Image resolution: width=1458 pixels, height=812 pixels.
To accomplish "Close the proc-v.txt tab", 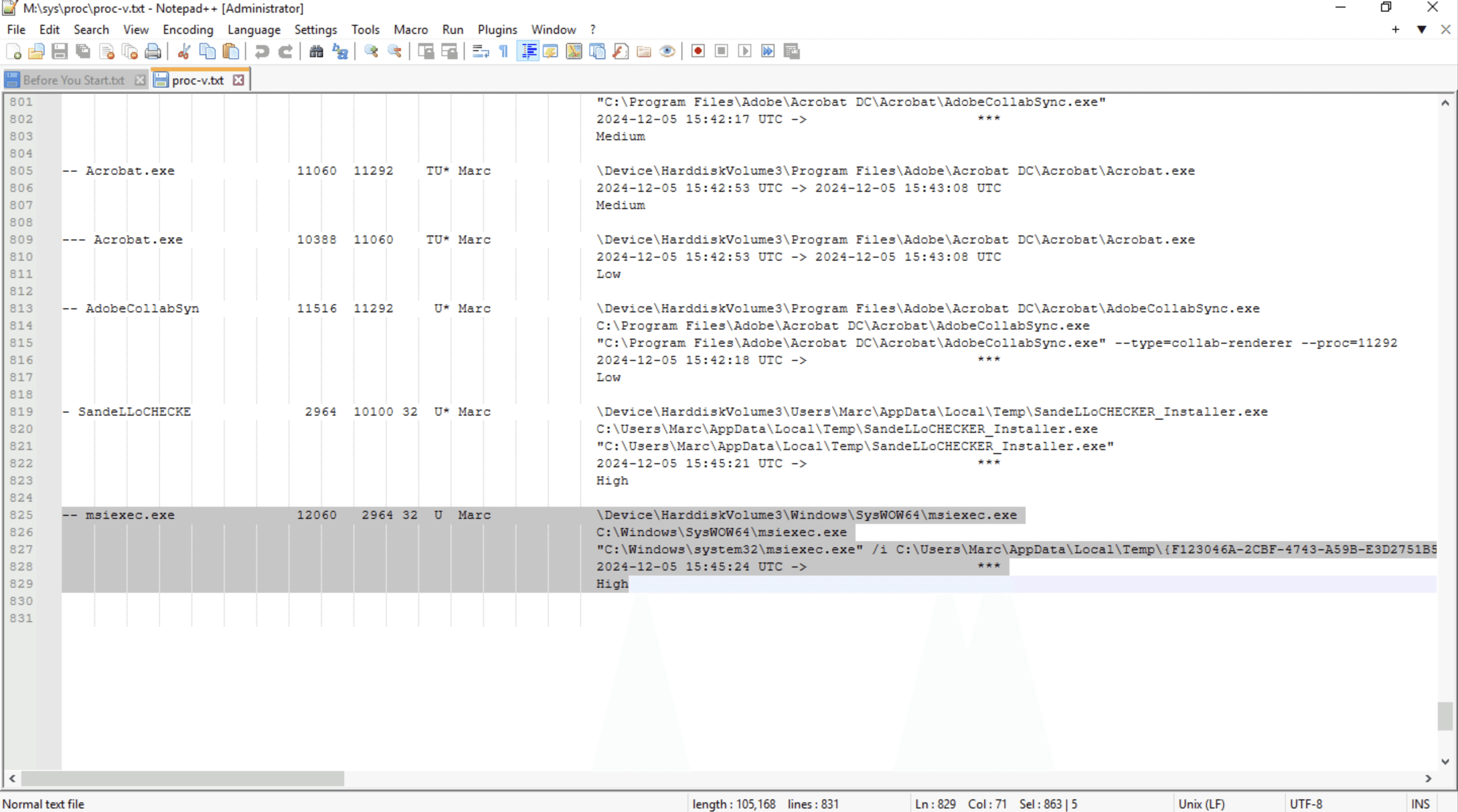I will click(239, 80).
